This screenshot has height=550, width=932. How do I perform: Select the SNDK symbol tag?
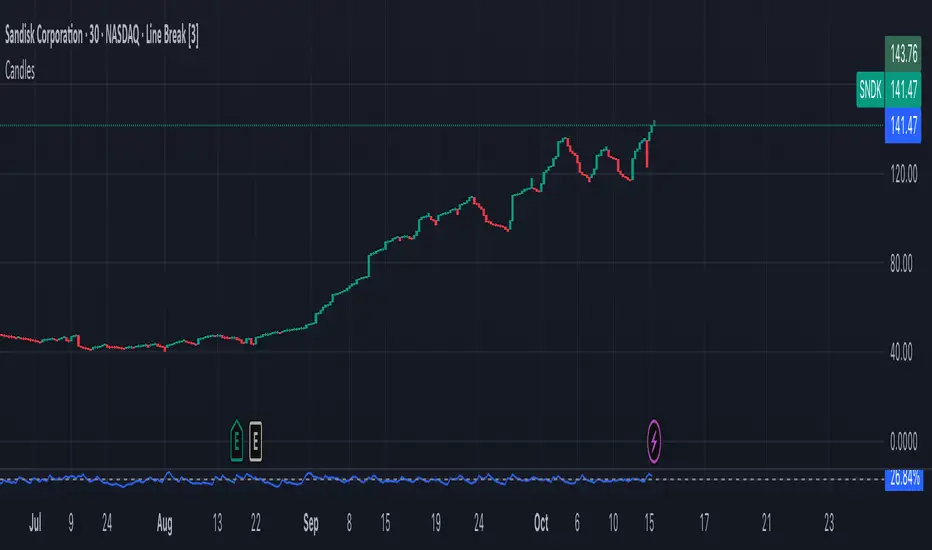tap(871, 87)
